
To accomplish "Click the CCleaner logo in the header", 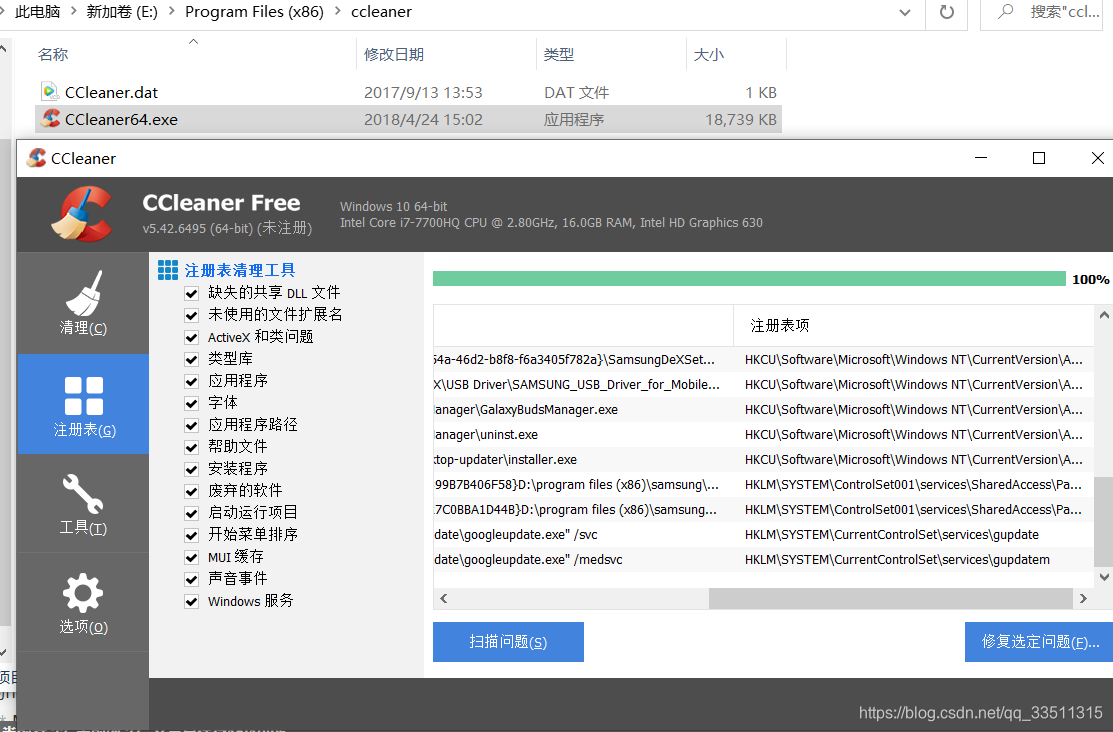I will coord(84,213).
